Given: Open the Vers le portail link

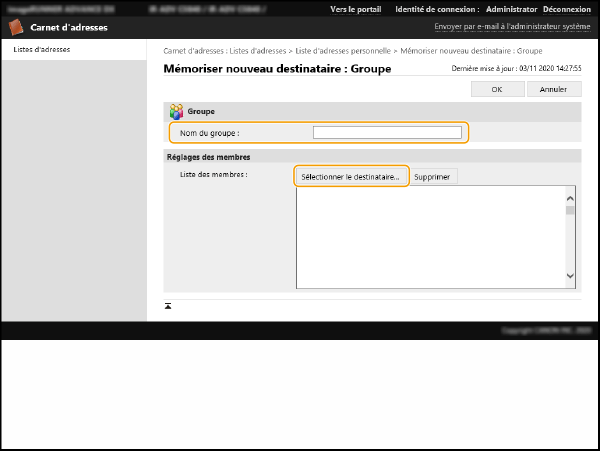Looking at the screenshot, I should 355,9.
